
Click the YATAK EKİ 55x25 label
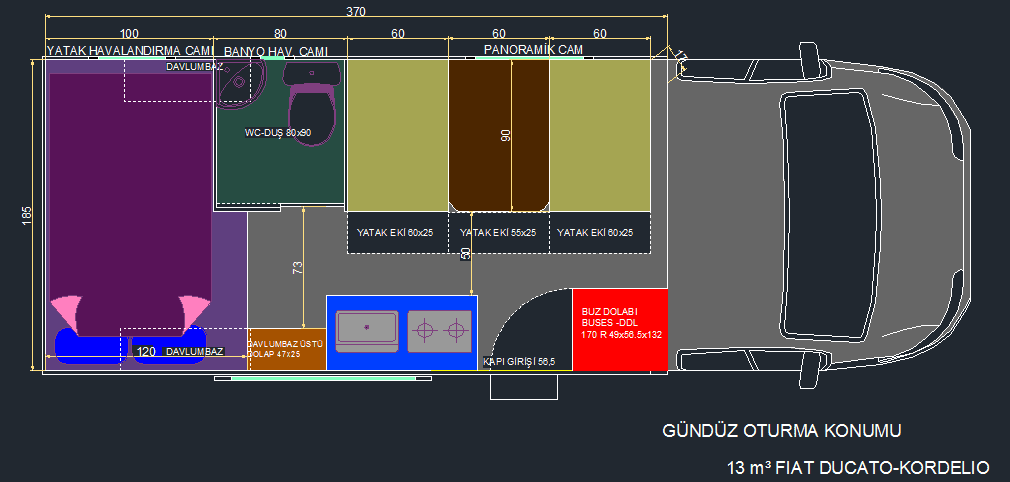tap(498, 232)
